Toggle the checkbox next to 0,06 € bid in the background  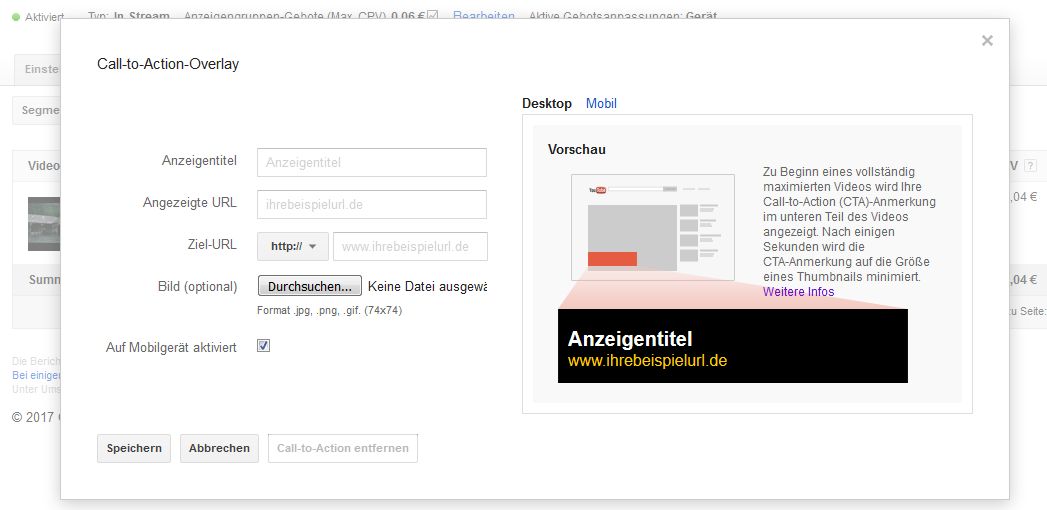[433, 15]
